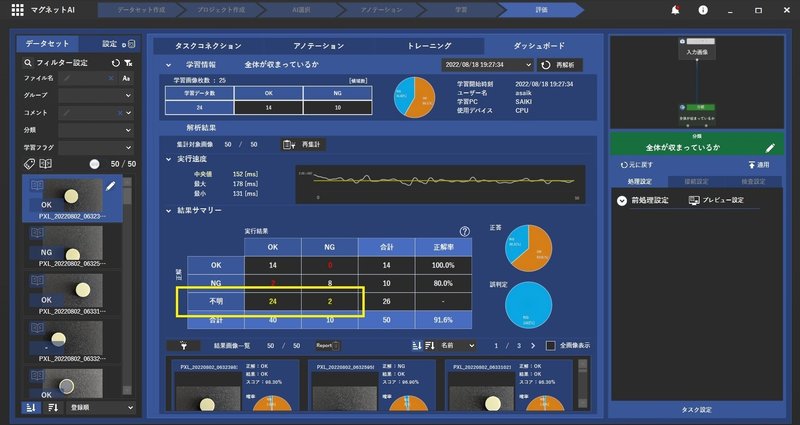Open the アノテーション tab
Viewport: 800px width, 425px height.
click(319, 46)
